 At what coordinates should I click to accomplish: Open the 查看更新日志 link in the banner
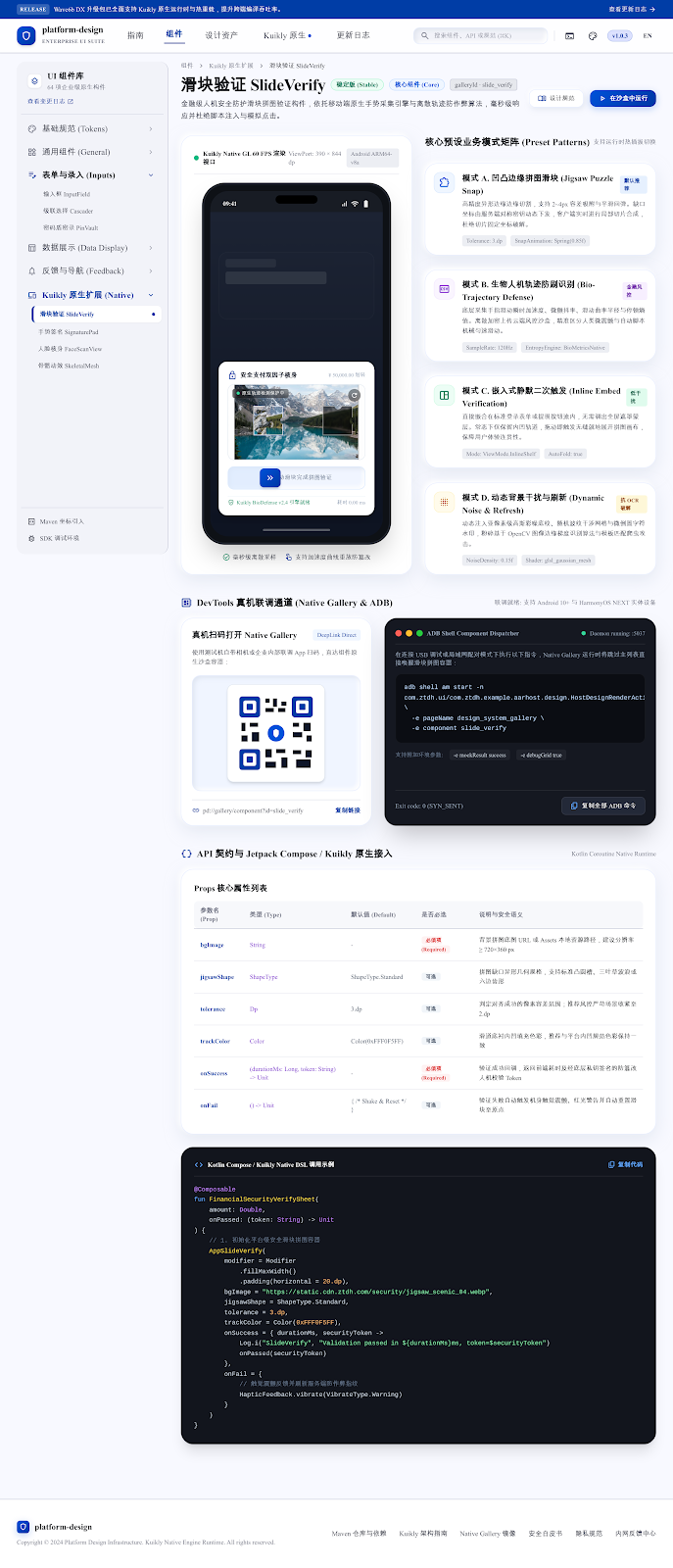coord(632,9)
